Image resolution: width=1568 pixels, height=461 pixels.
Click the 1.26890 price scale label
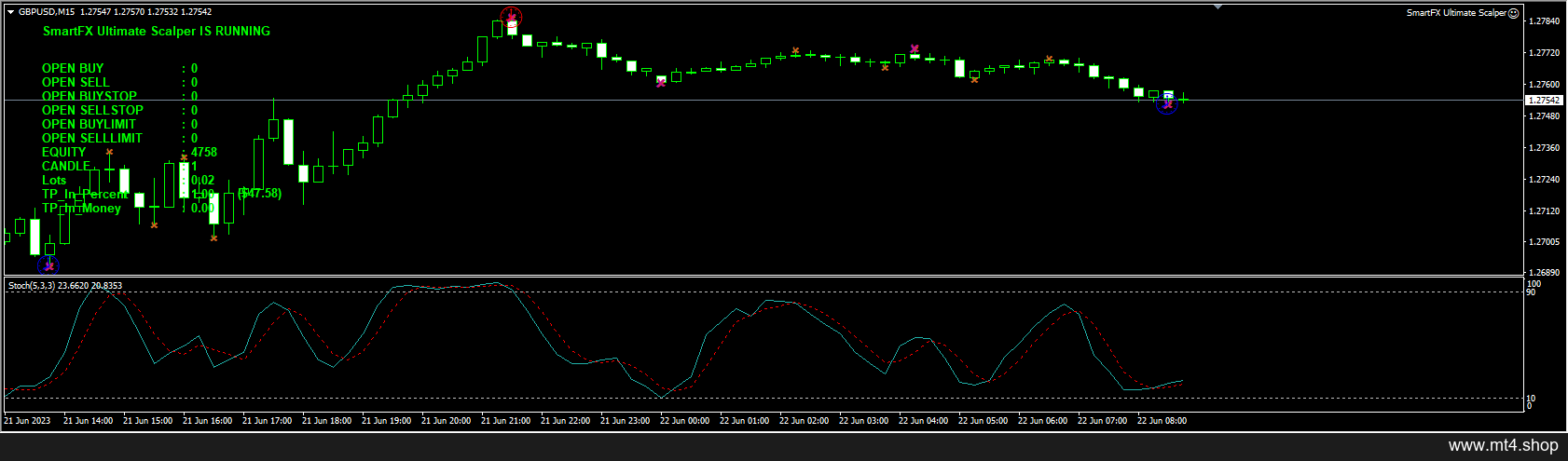1546,273
